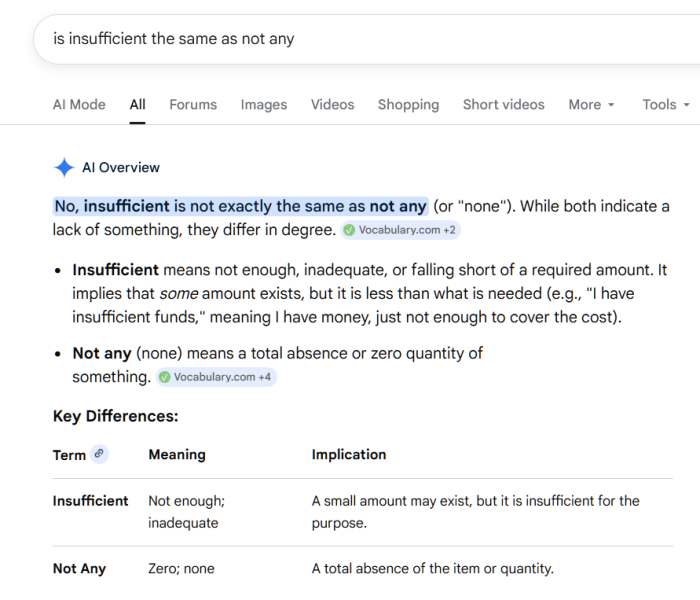Image resolution: width=700 pixels, height=600 pixels.
Task: Click the Implication column header
Action: [x=348, y=455]
